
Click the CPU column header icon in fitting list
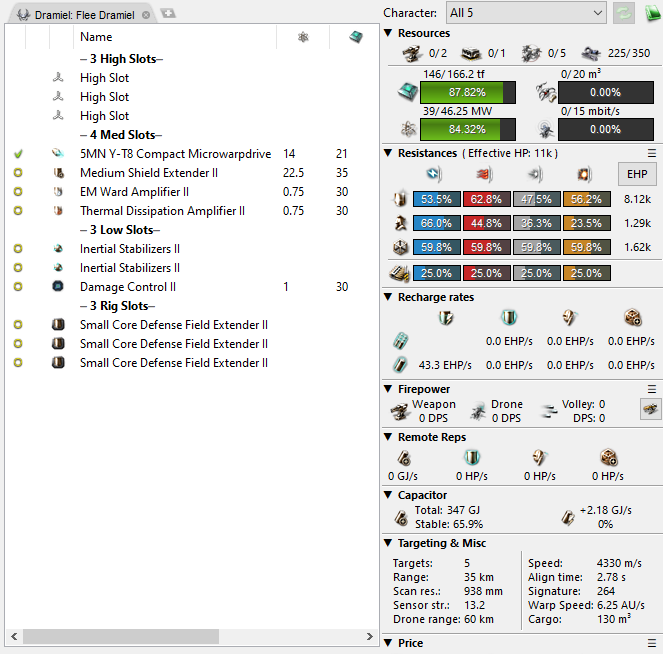coord(356,37)
